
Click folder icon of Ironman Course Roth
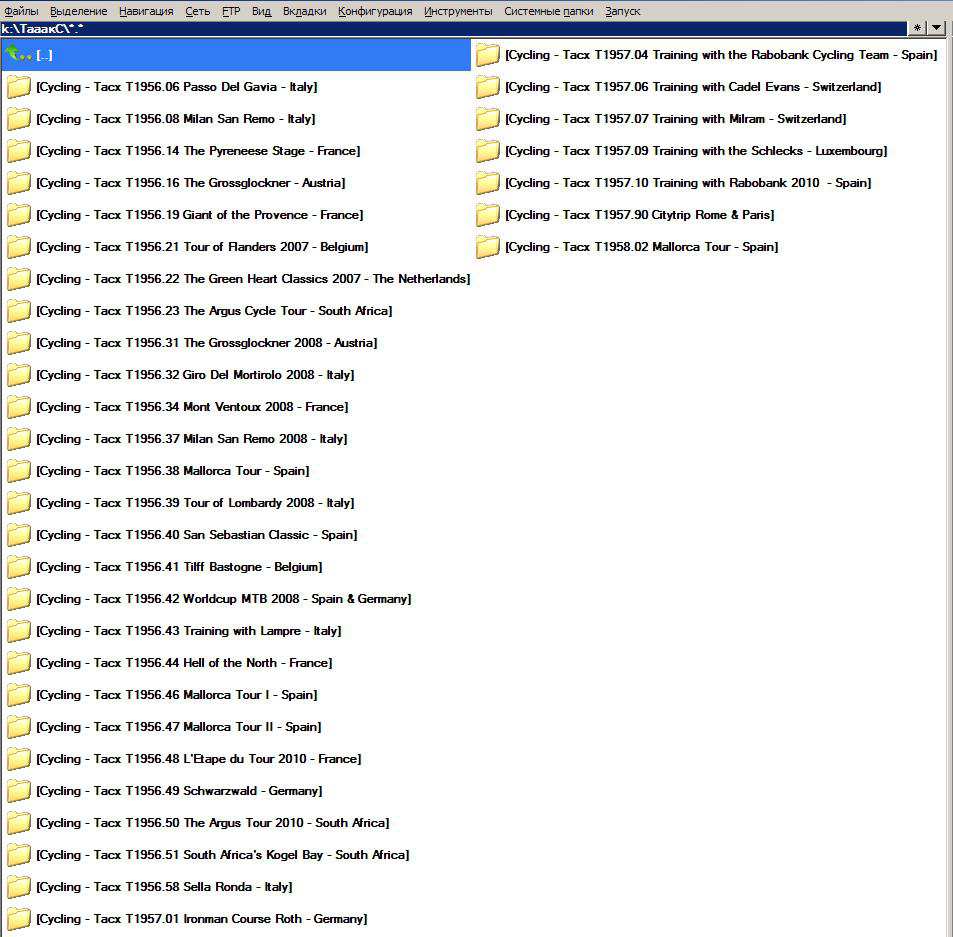[18, 919]
